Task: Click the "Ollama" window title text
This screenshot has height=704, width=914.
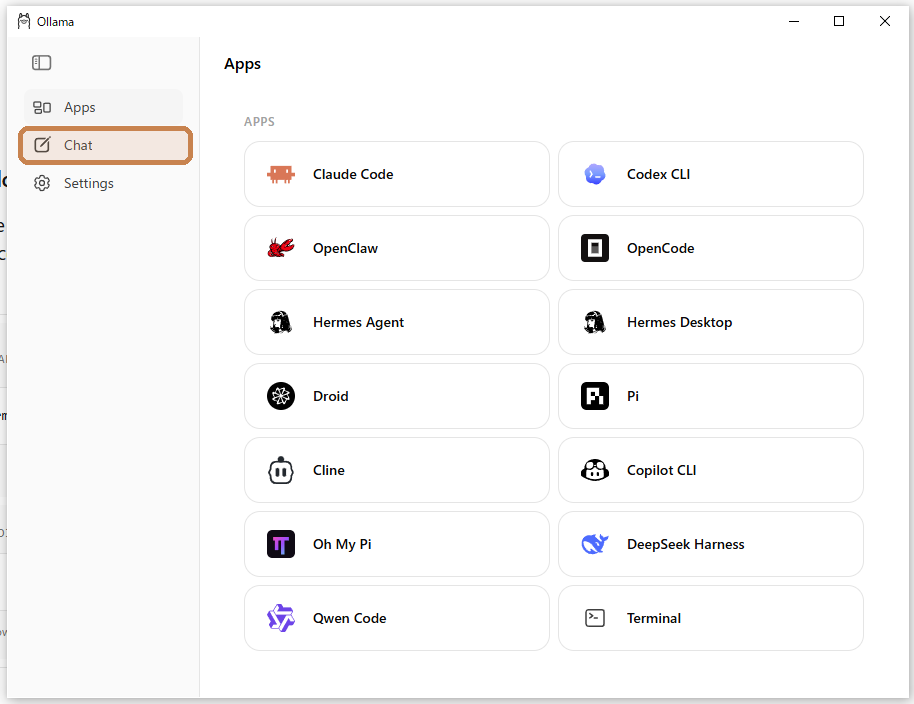Action: coord(55,22)
